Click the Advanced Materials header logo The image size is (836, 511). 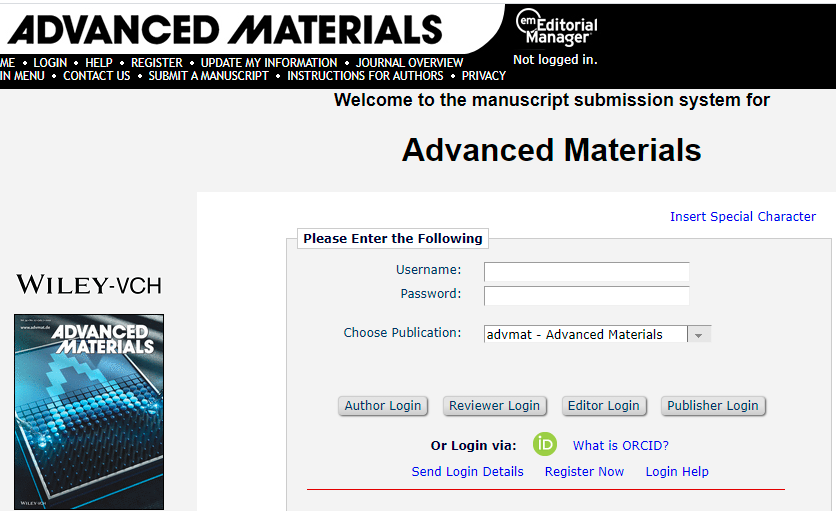click(x=225, y=29)
